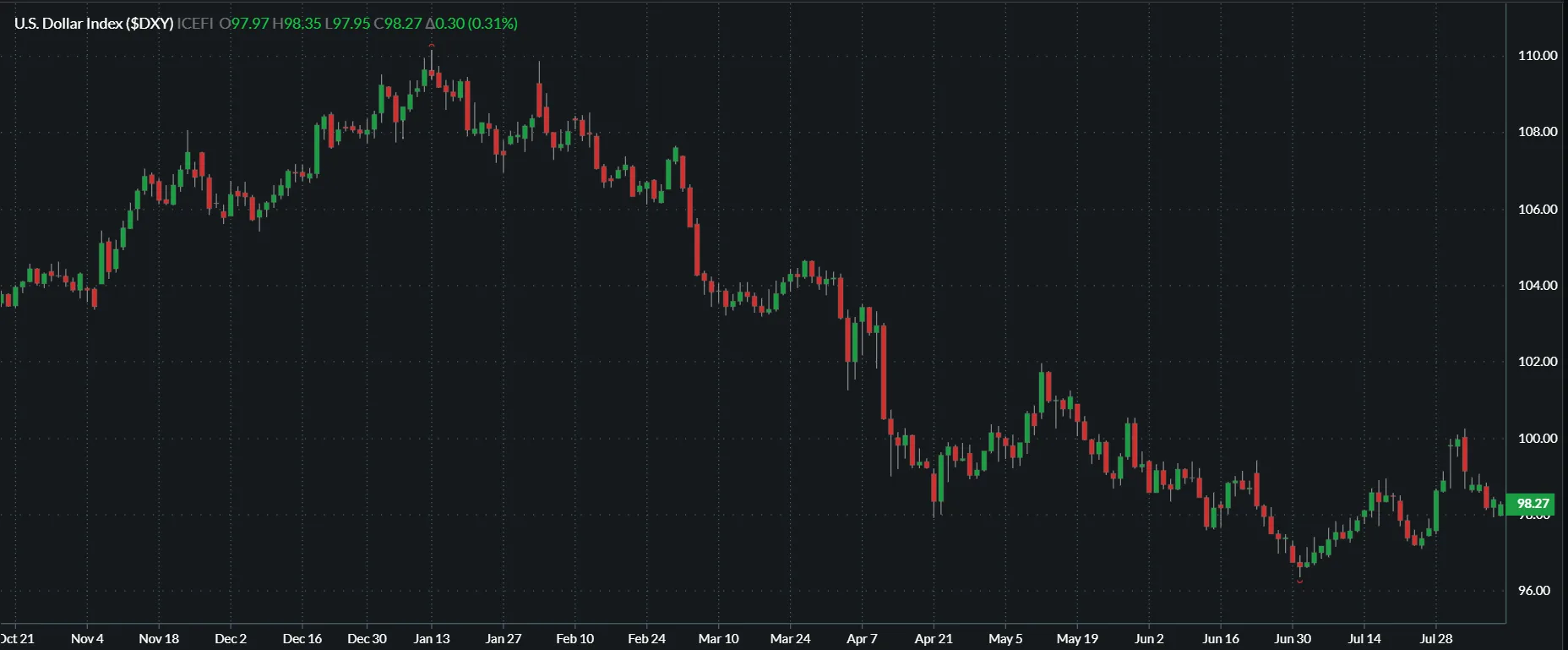
Task: Select the Apr 7 date on the time axis
Action: pyautogui.click(x=862, y=639)
